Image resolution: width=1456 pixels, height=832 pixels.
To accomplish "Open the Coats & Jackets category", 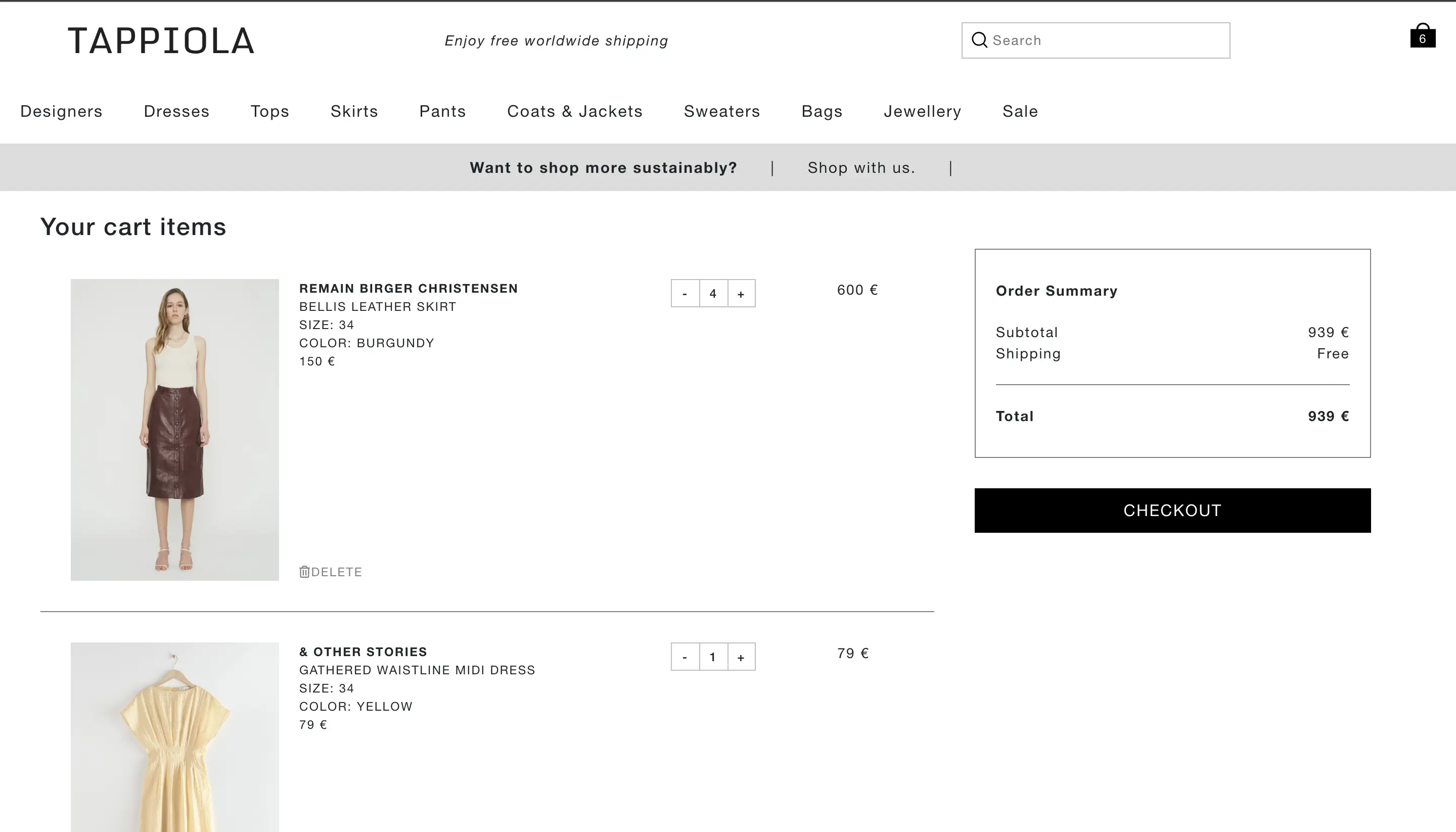I will [x=574, y=111].
